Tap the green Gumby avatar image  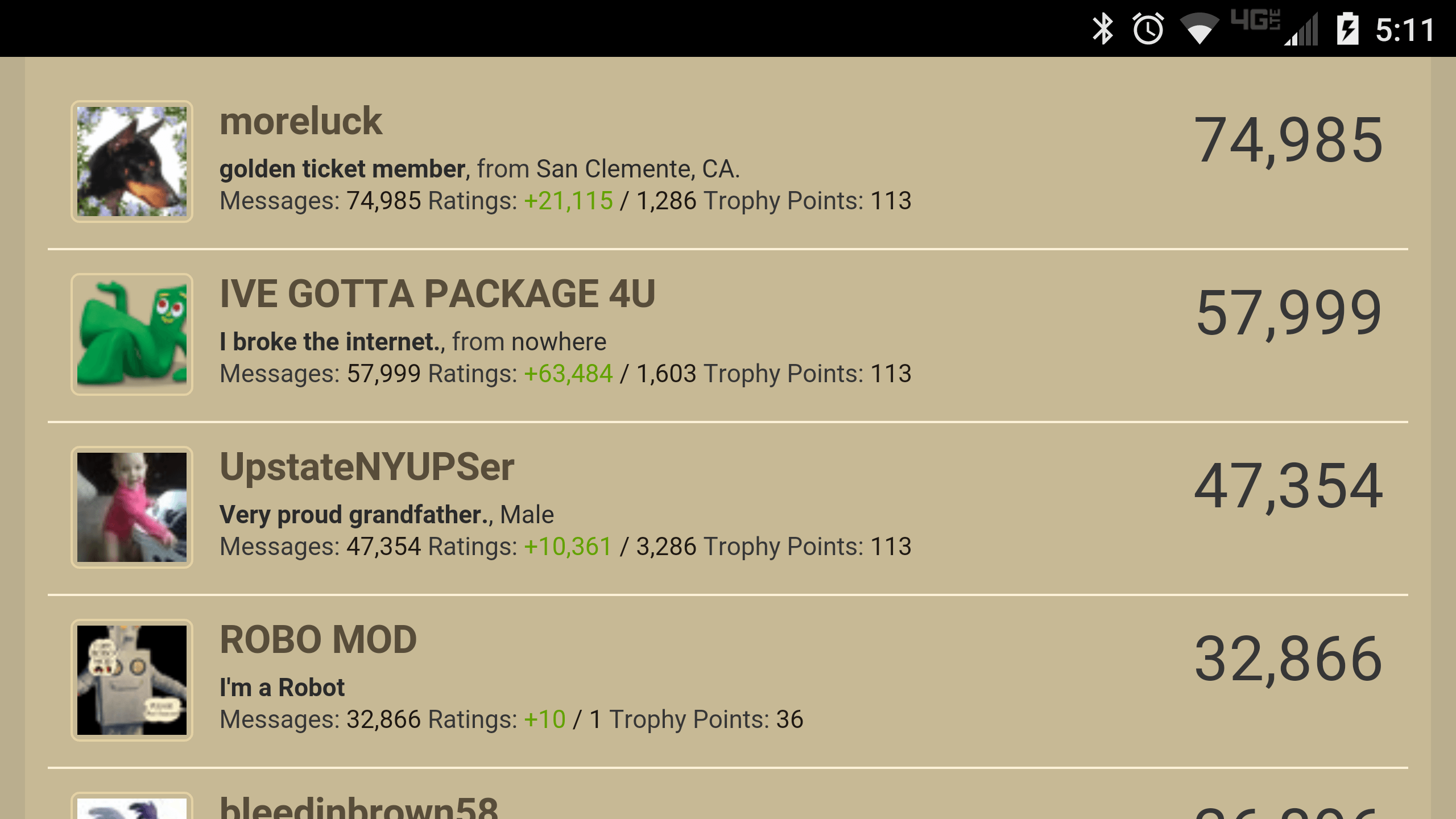[131, 334]
